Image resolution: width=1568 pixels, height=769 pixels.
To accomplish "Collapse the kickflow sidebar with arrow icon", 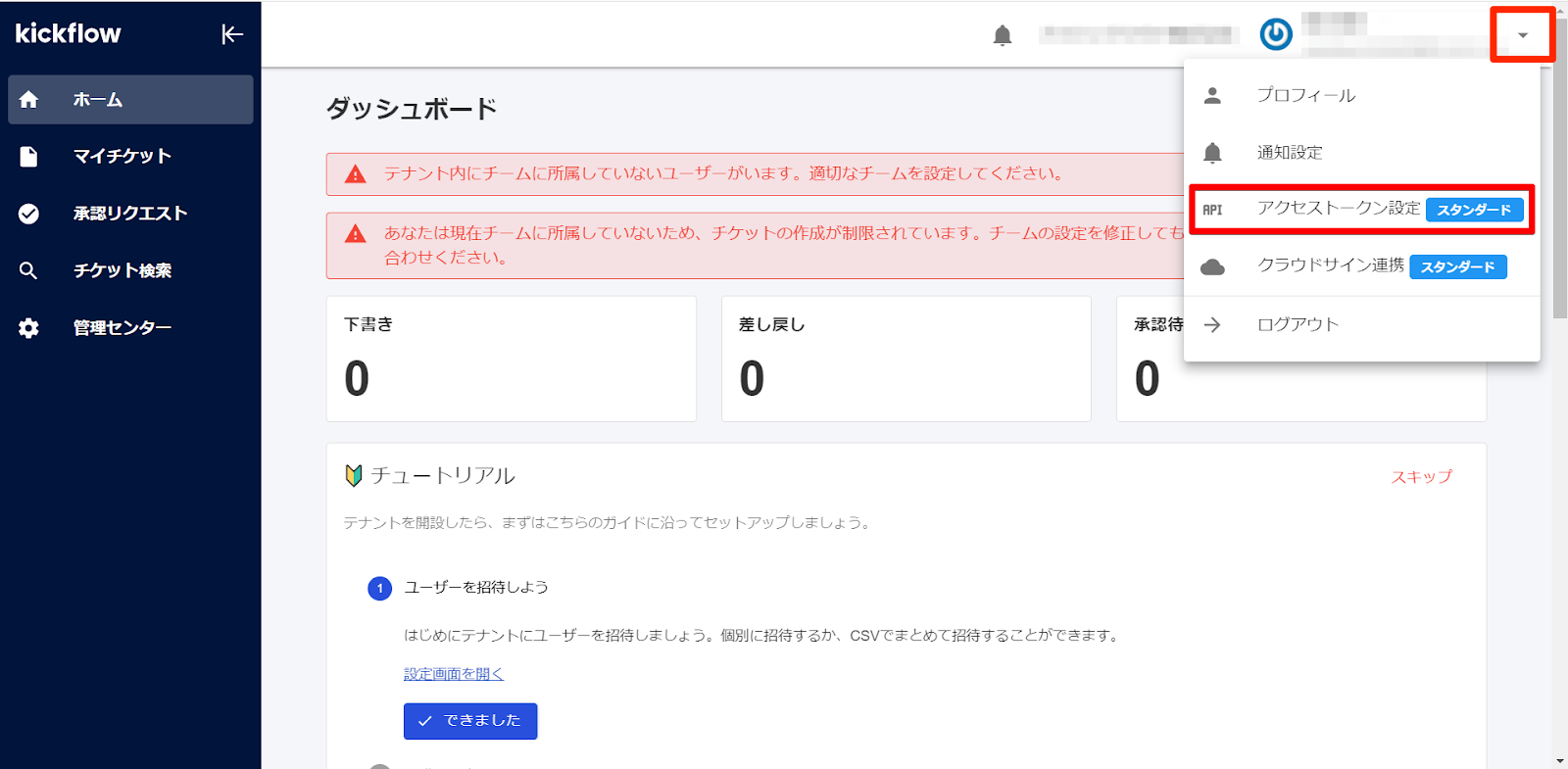I will pos(231,34).
